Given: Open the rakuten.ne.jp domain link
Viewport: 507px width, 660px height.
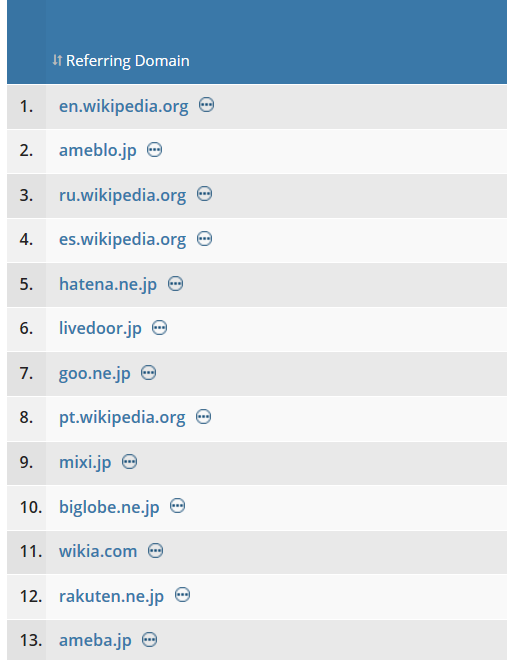Looking at the screenshot, I should [111, 596].
